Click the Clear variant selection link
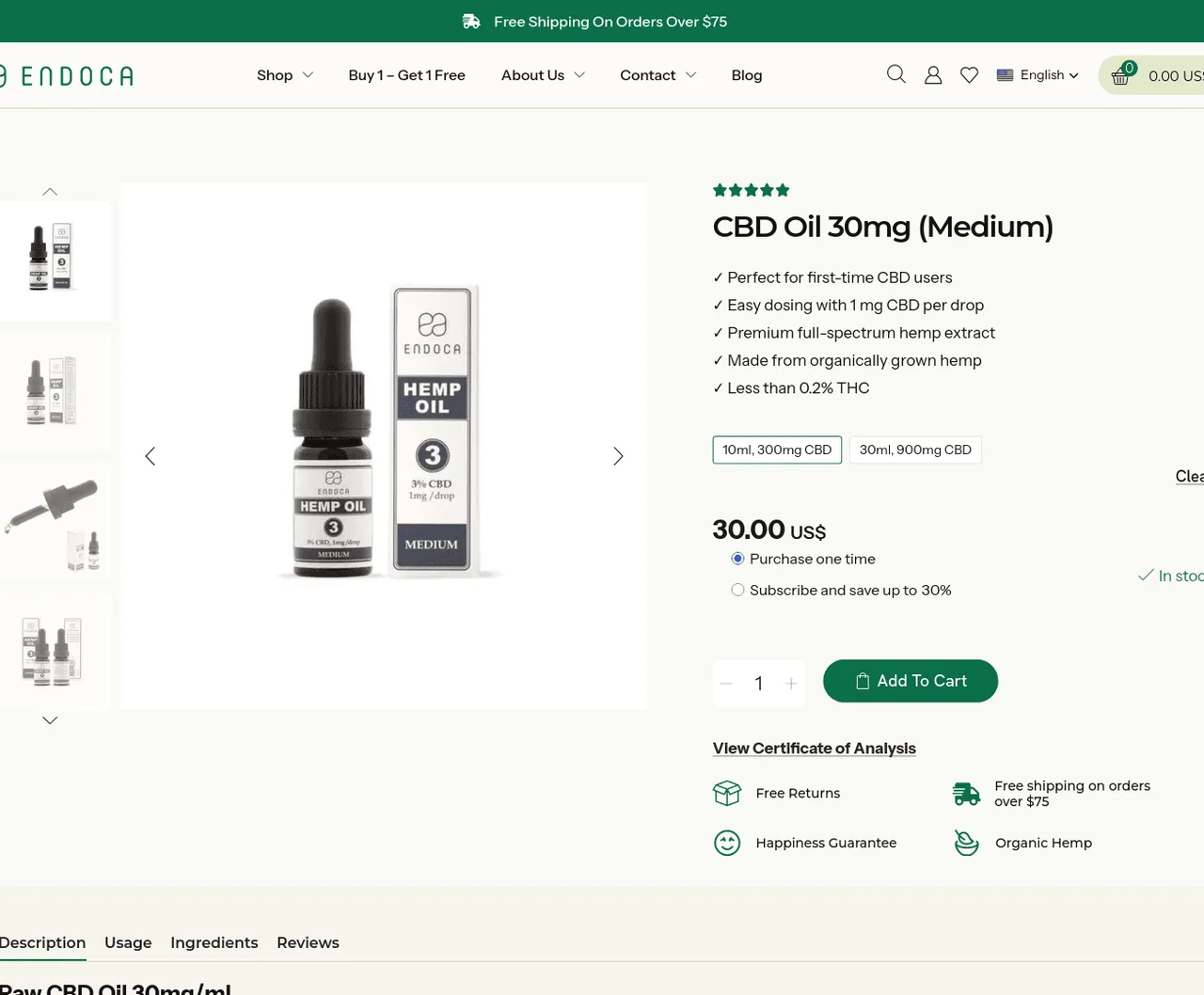Viewport: 1204px width, 995px height. pyautogui.click(x=1189, y=476)
